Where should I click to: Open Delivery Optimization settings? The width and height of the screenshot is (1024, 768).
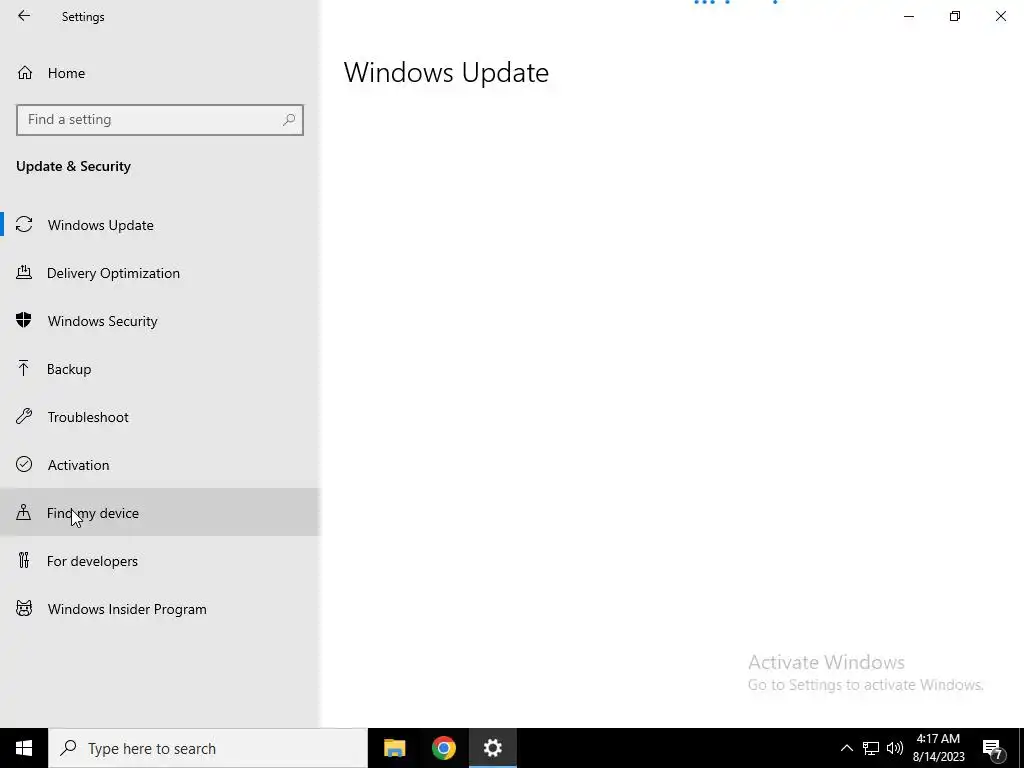click(x=160, y=273)
